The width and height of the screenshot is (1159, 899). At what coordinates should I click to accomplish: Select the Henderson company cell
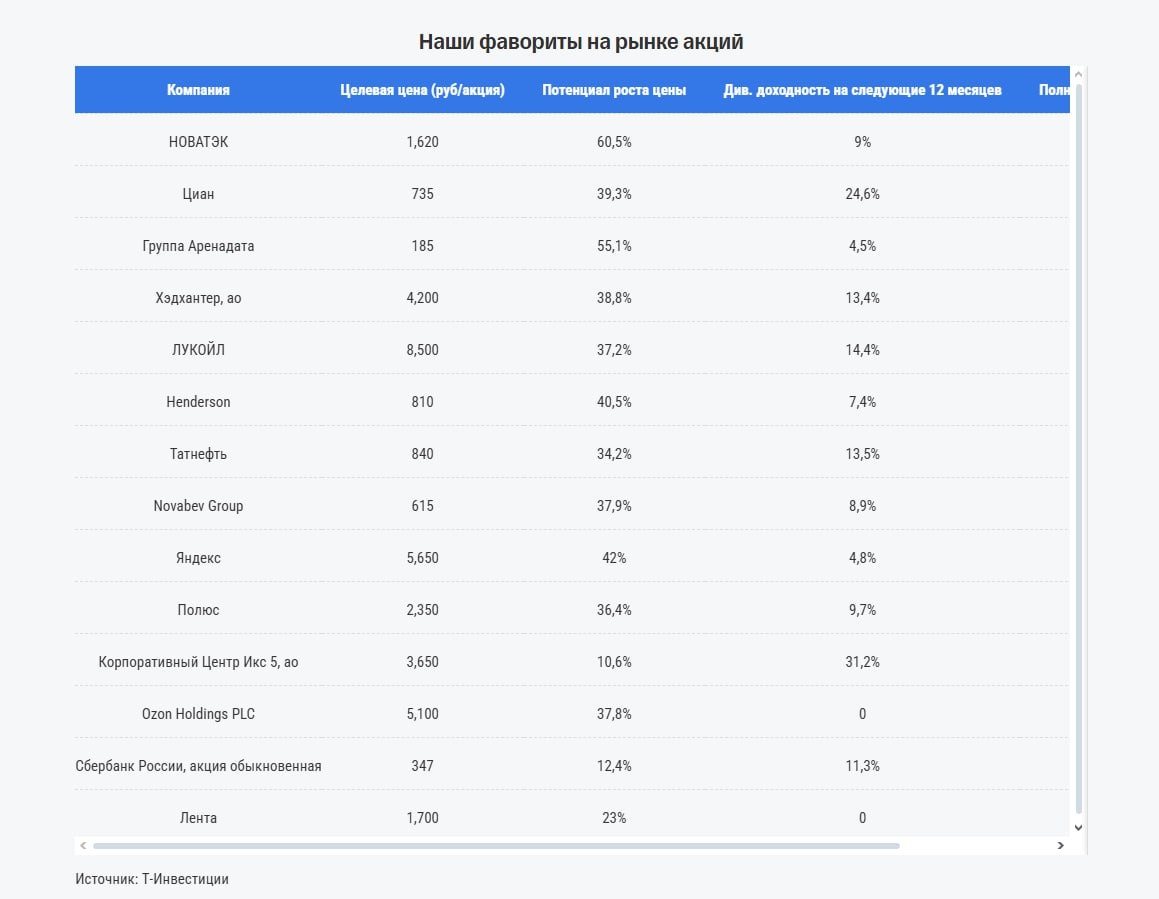[198, 402]
